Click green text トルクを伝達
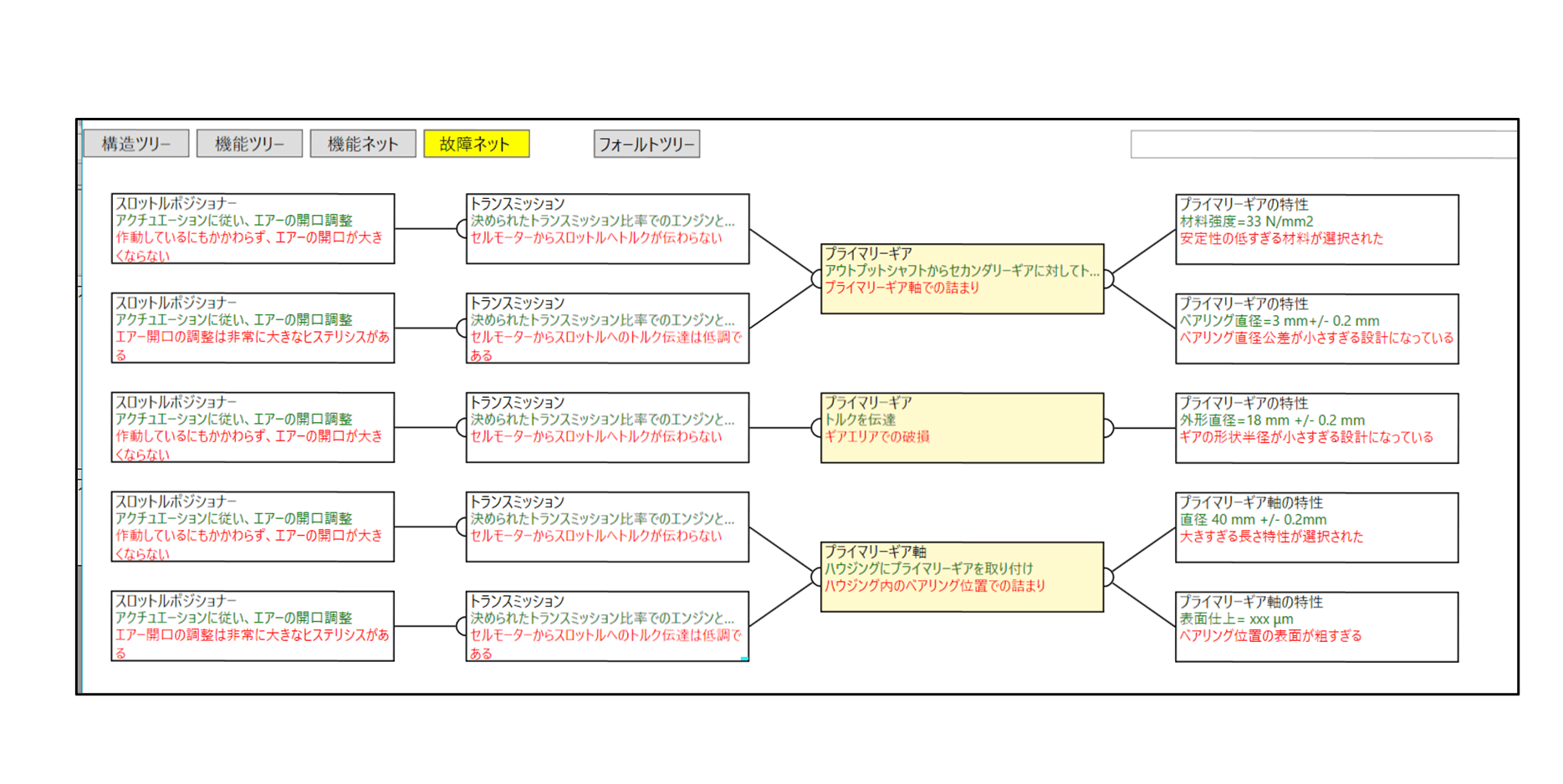 [860, 420]
